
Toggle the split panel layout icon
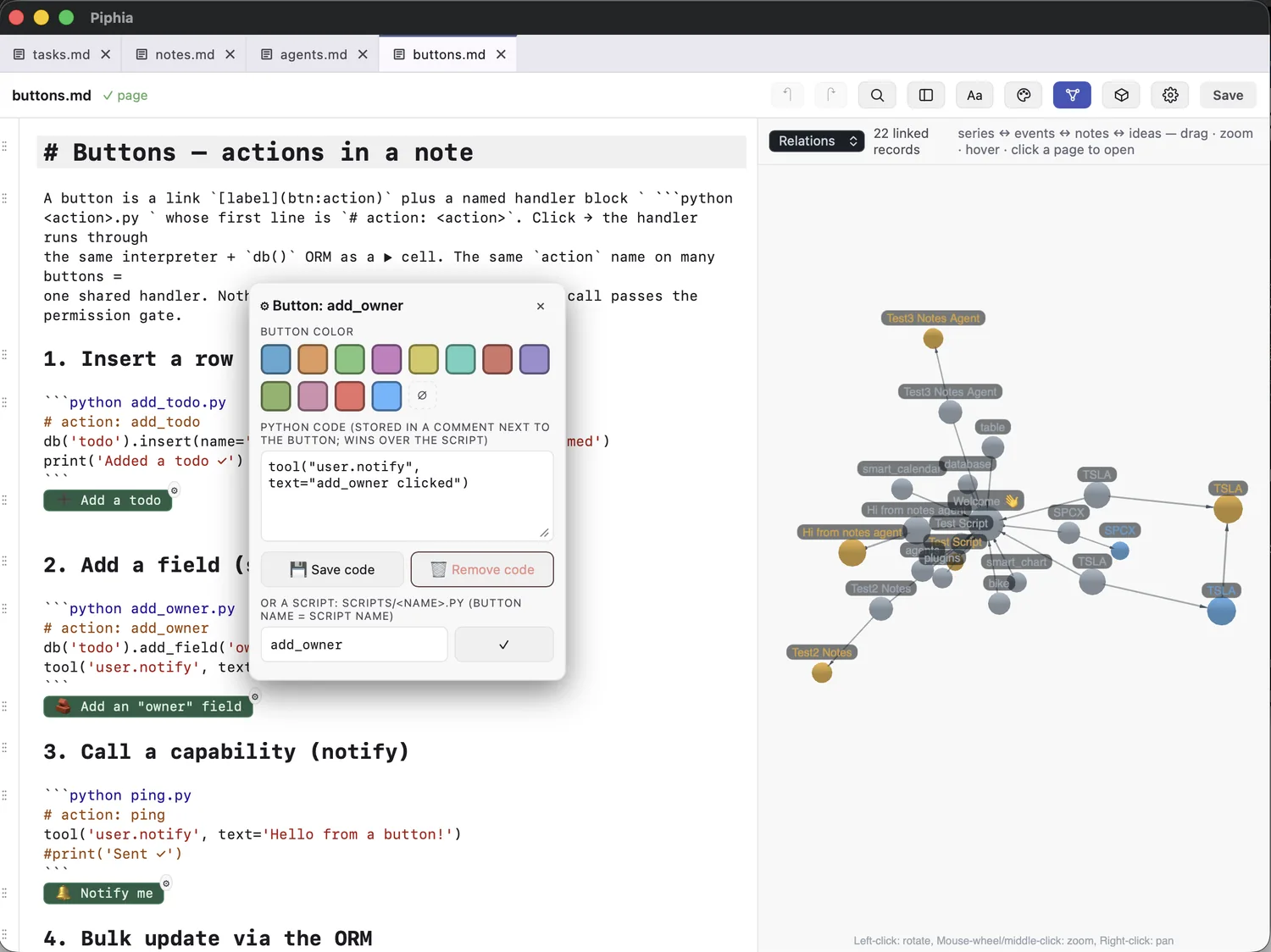tap(926, 95)
